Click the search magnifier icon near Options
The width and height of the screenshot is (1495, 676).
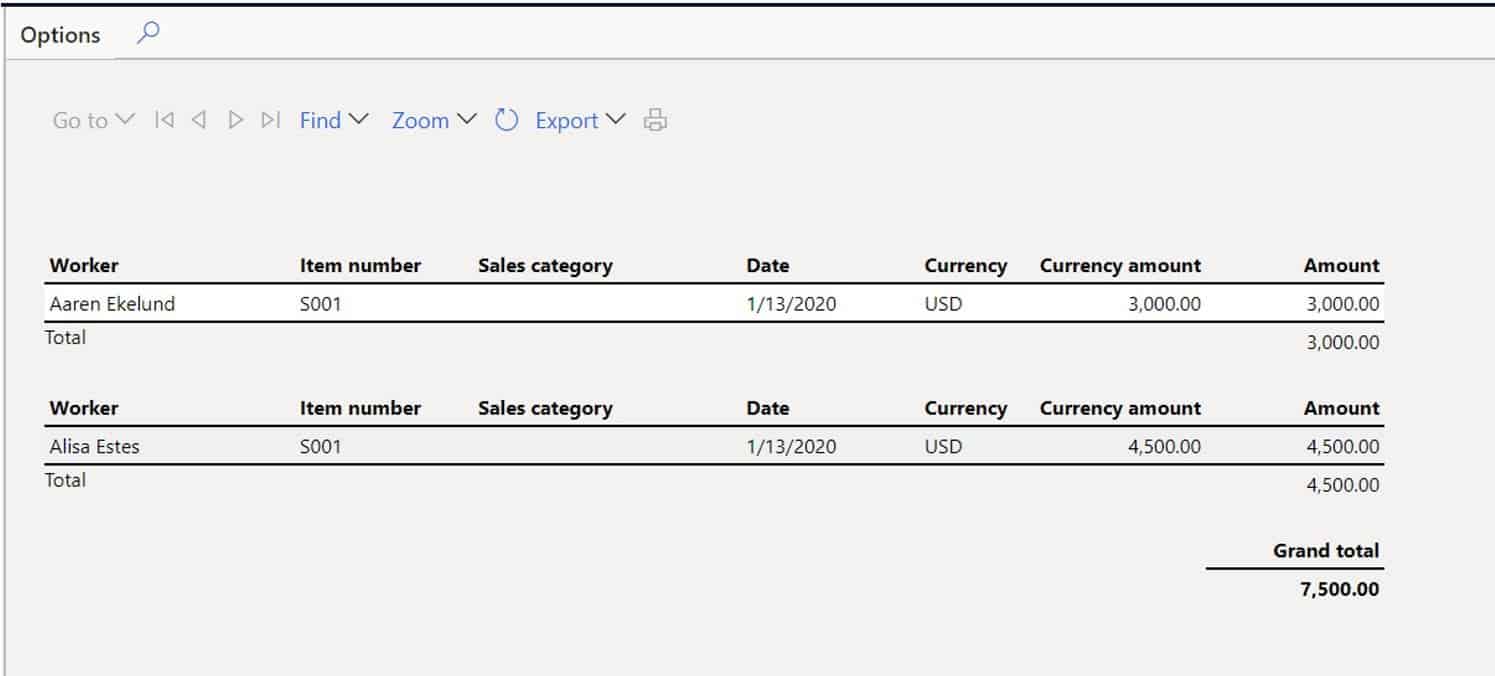click(148, 33)
